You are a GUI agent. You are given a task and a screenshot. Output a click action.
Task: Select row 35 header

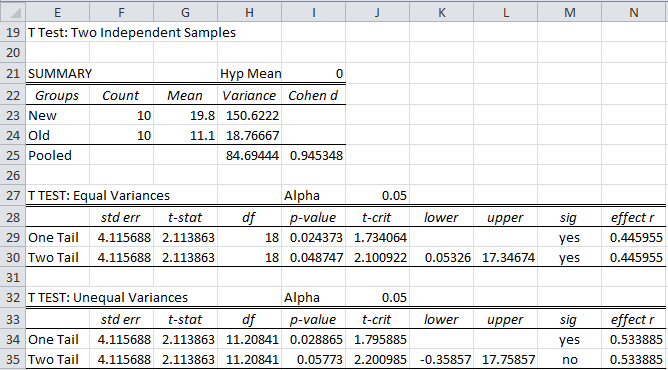(x=13, y=360)
